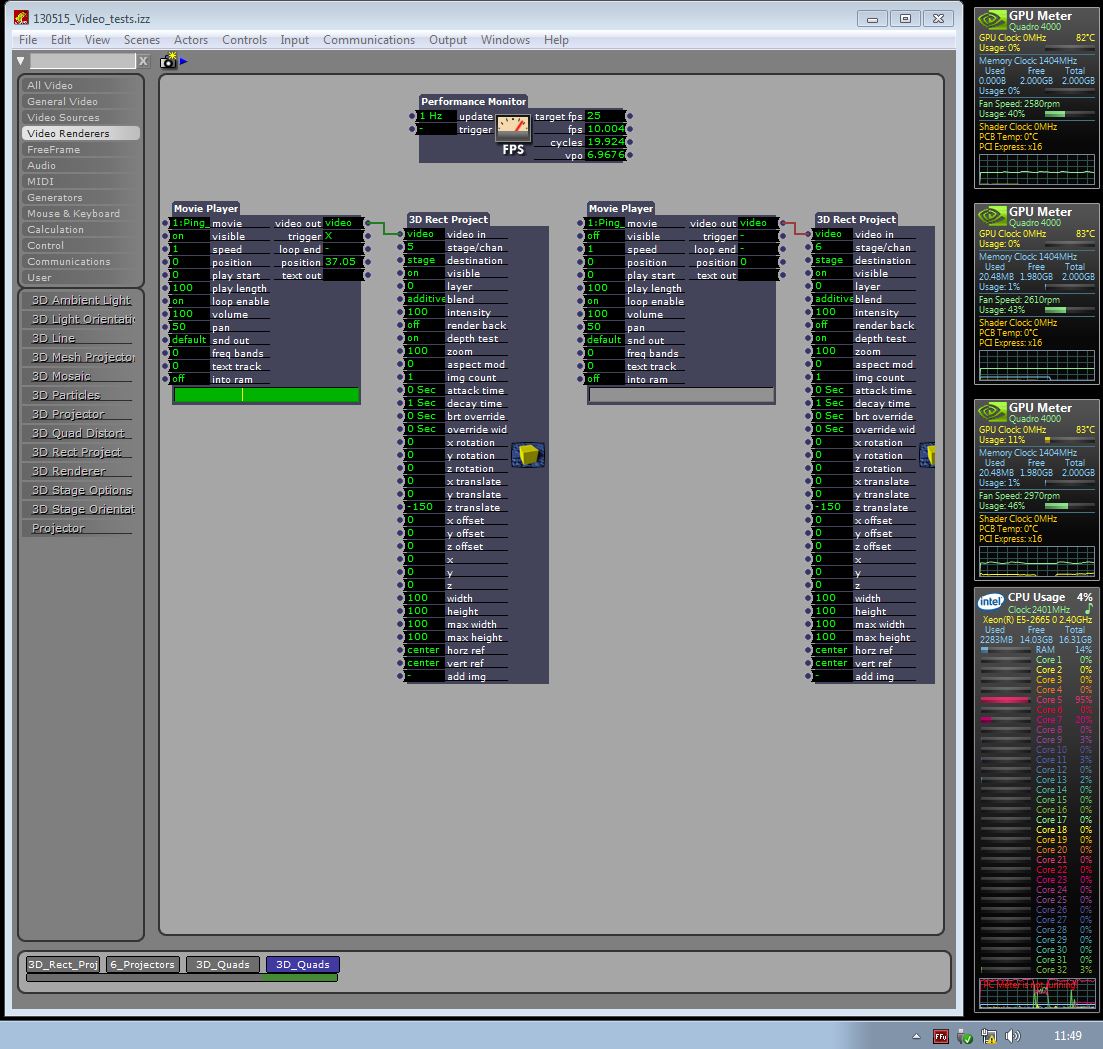Open first 3D Rect Project horz ref 'center' option
This screenshot has width=1103, height=1049.
pyautogui.click(x=425, y=650)
